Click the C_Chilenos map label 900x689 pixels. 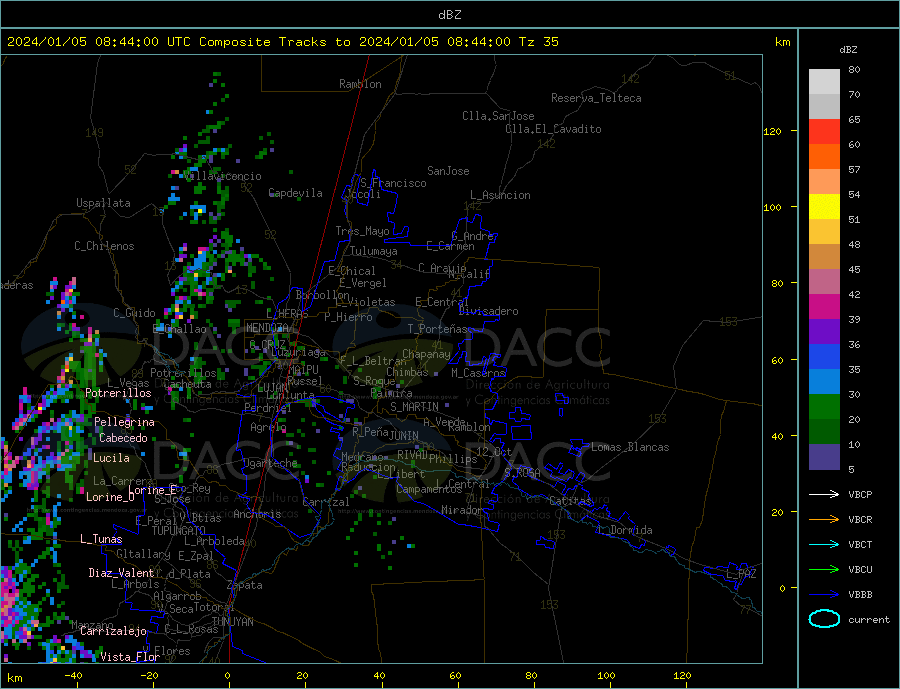pyautogui.click(x=104, y=246)
